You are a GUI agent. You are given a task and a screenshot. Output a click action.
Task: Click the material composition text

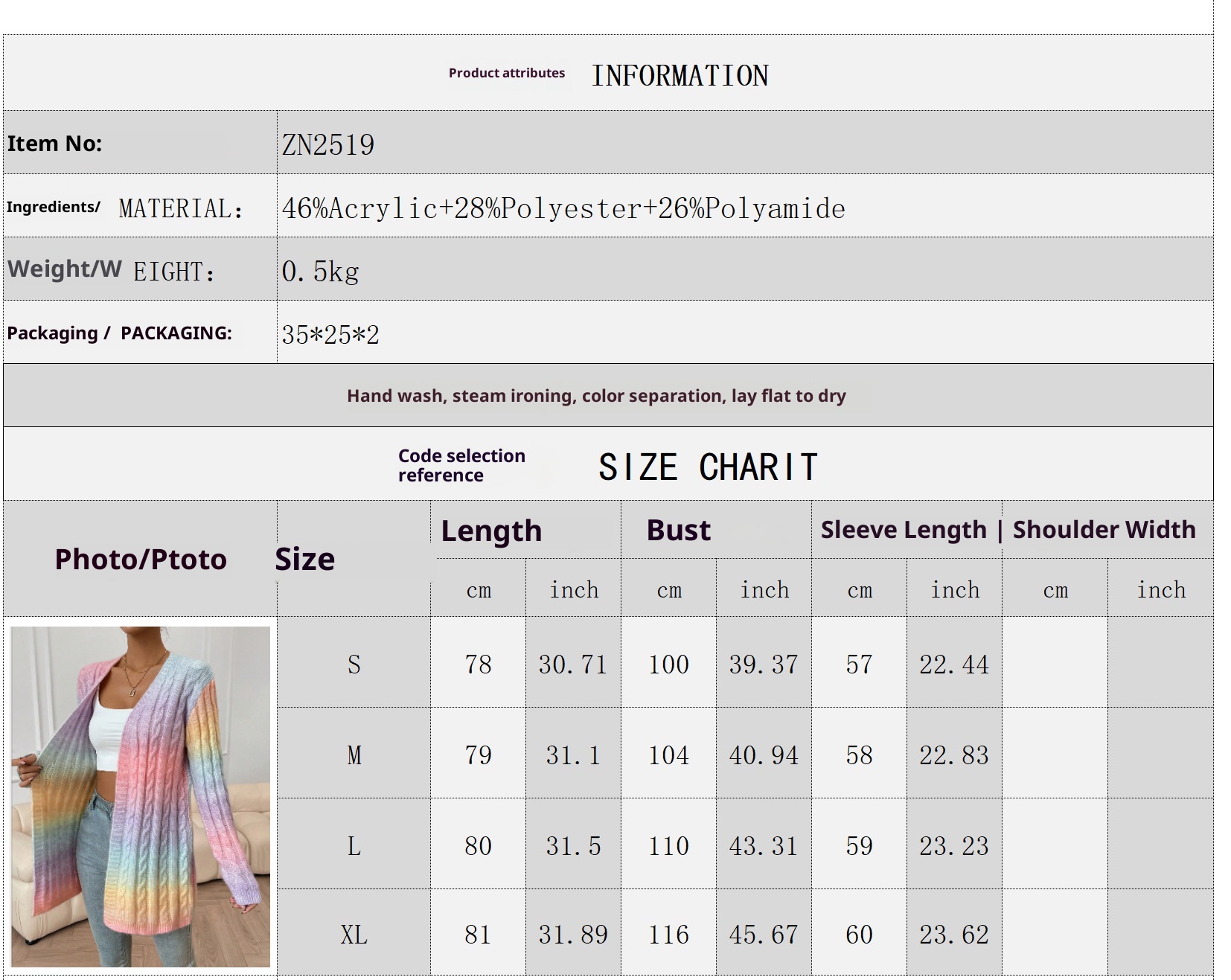[563, 208]
